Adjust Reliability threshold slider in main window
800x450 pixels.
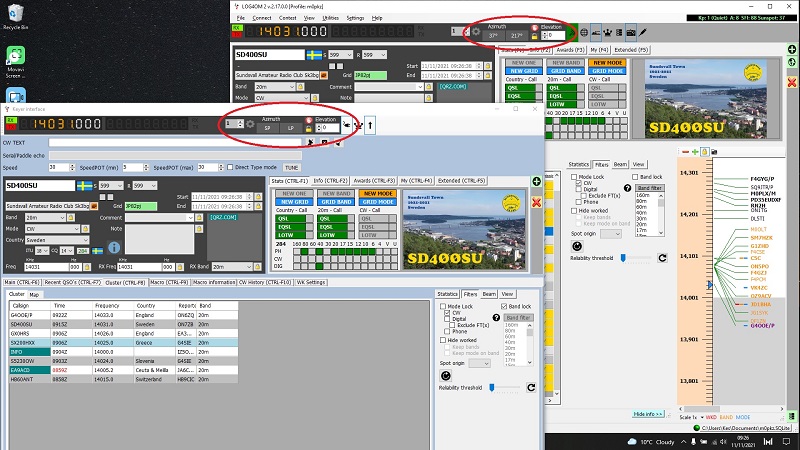tap(637, 258)
